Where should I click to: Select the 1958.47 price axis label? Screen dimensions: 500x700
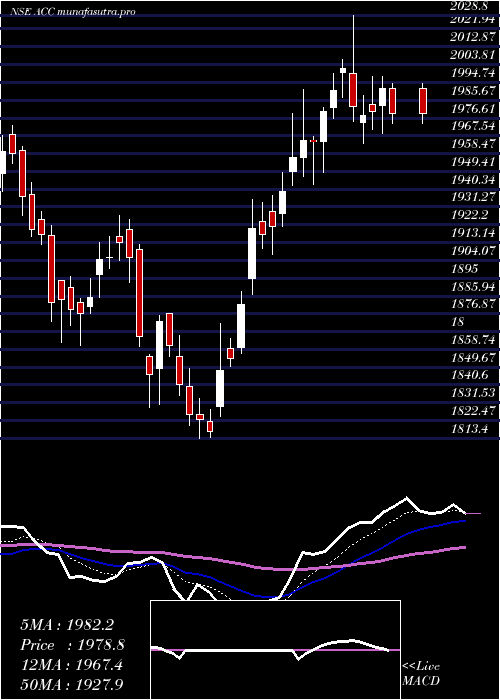(474, 144)
